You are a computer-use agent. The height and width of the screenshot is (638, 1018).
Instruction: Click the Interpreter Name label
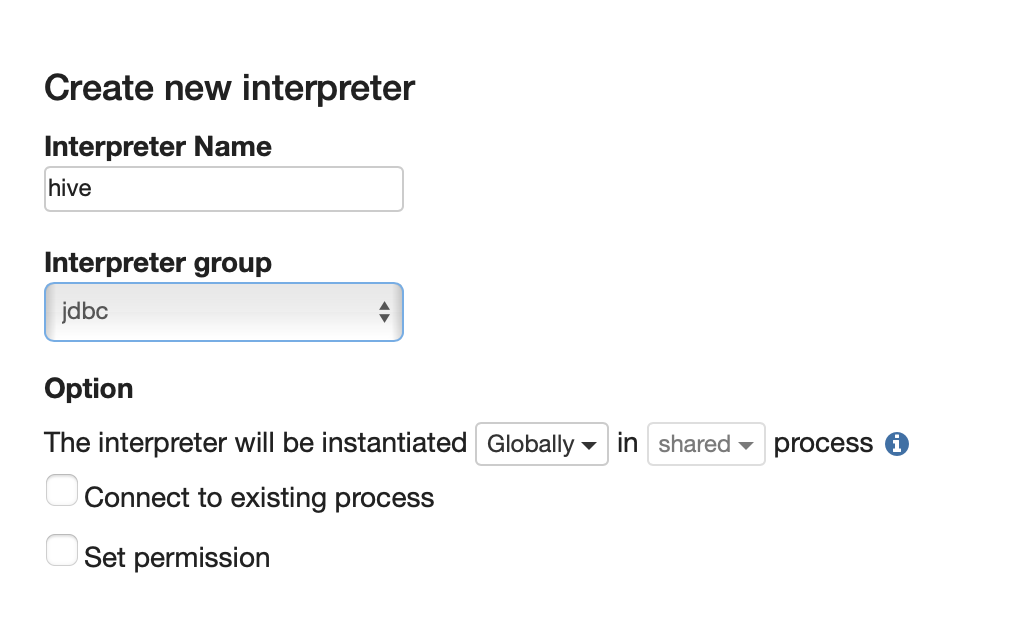pyautogui.click(x=158, y=146)
